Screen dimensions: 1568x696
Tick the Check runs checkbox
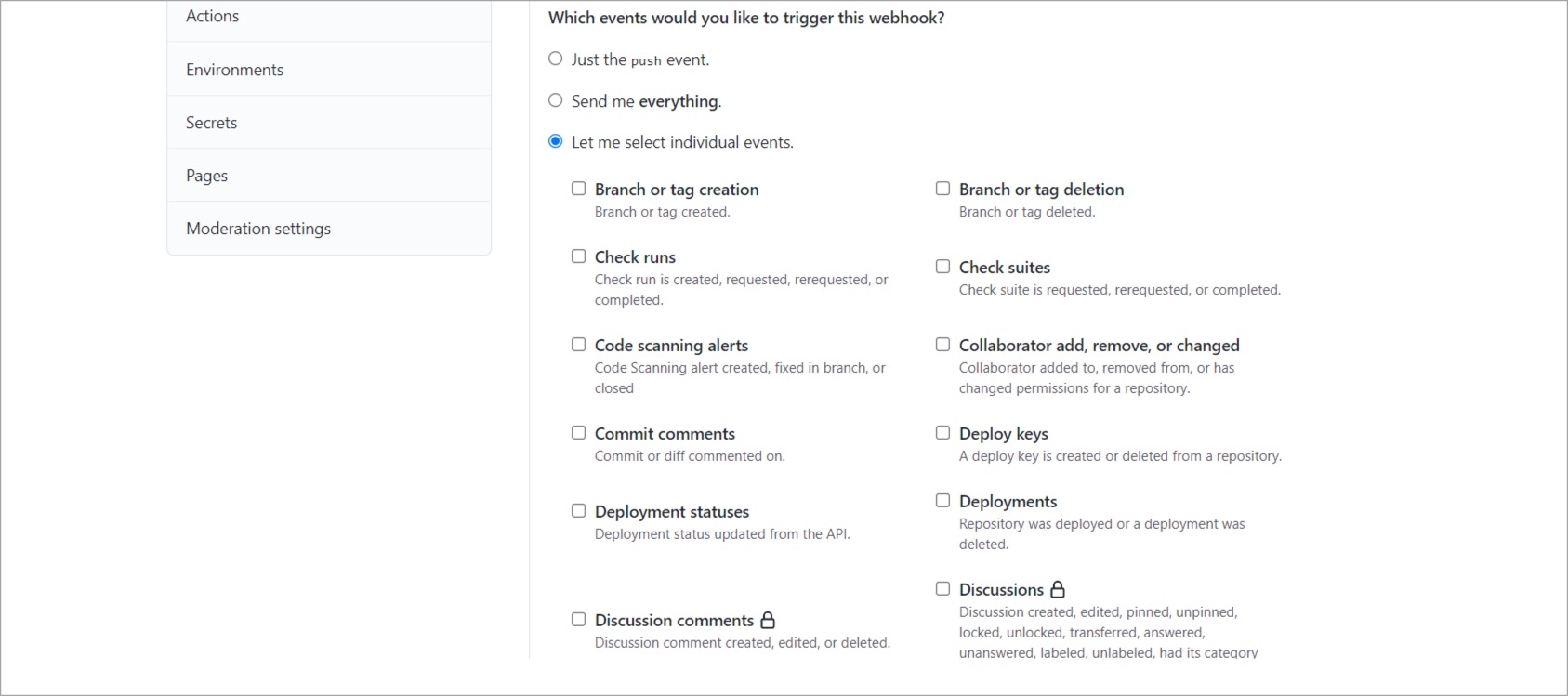click(578, 256)
